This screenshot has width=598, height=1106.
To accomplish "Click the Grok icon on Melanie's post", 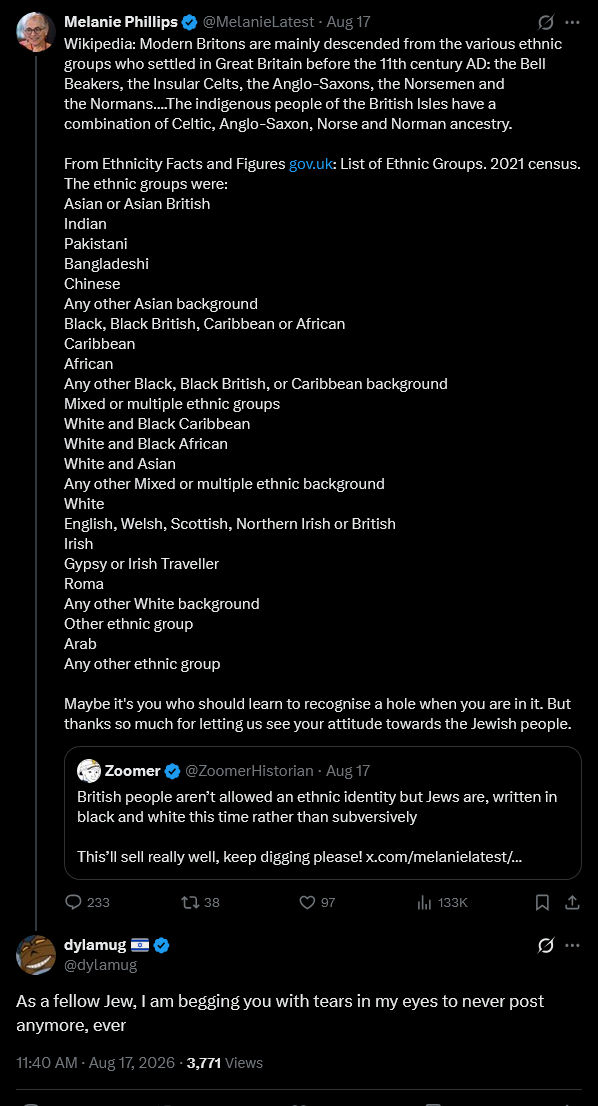I will [546, 23].
